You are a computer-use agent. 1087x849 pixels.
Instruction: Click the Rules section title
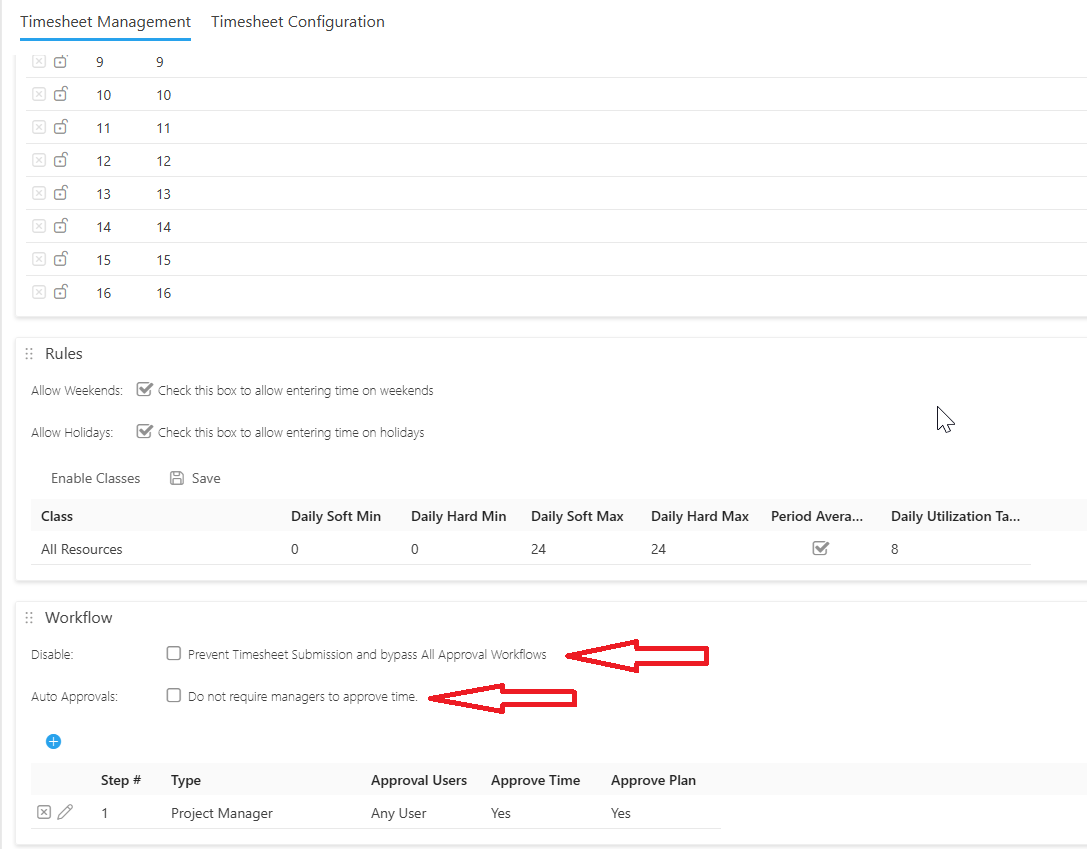[x=64, y=353]
